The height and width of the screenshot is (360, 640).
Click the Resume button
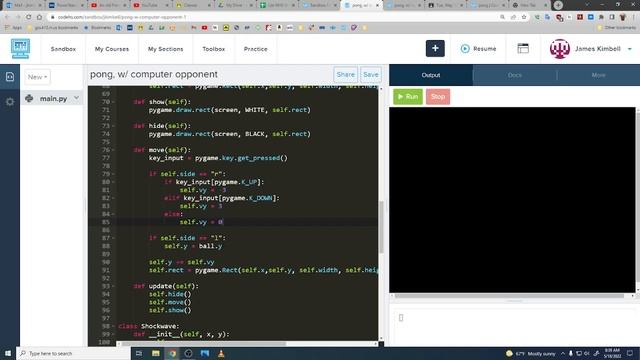[478, 49]
